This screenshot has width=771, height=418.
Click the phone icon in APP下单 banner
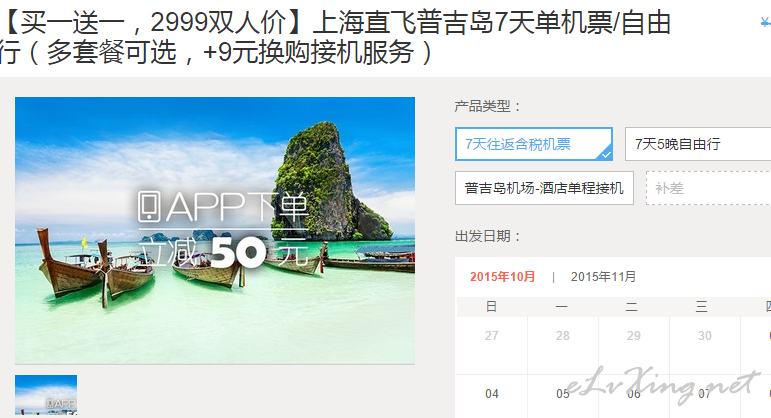click(149, 207)
